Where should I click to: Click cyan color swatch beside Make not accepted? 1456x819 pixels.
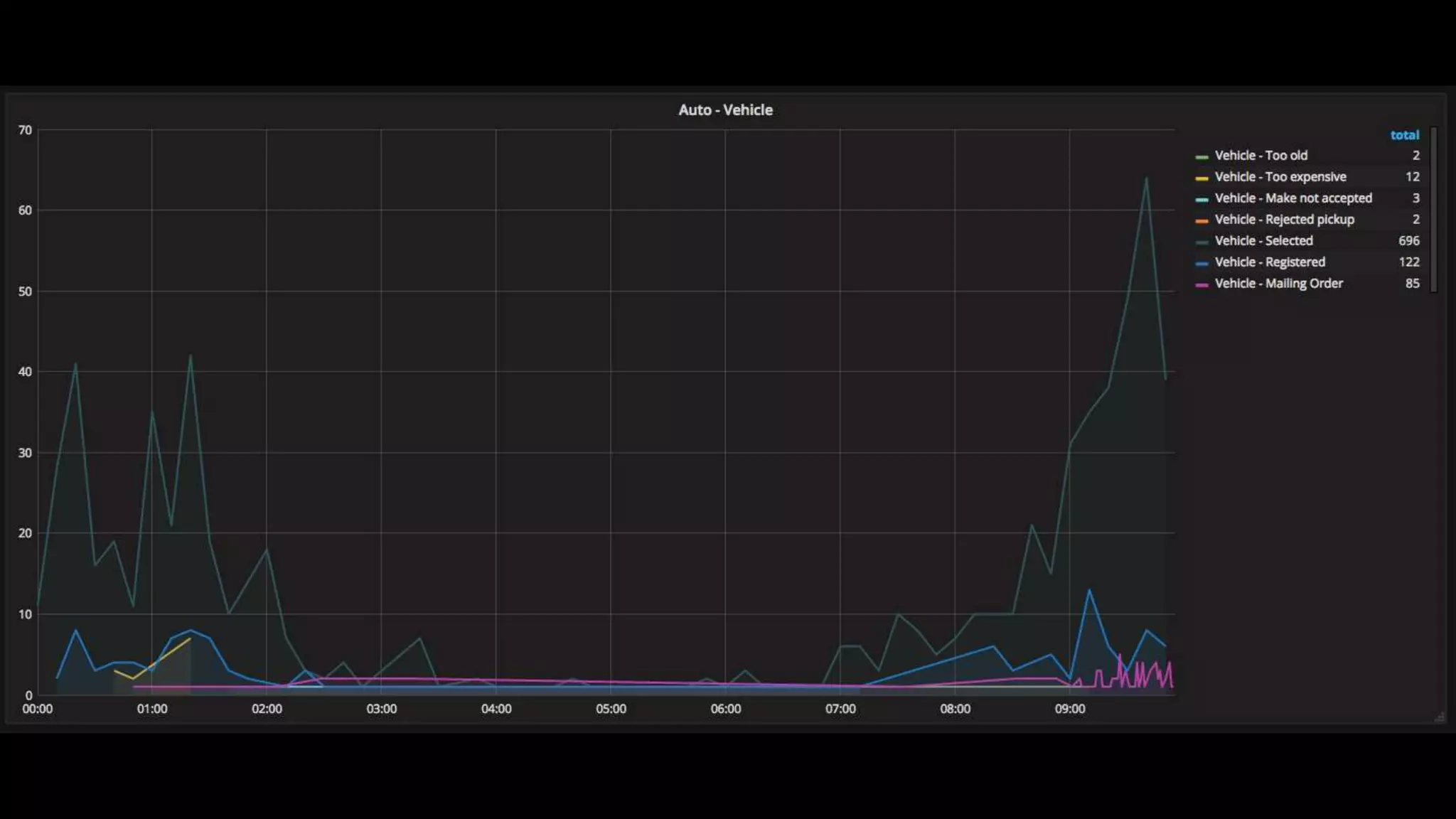(1201, 199)
